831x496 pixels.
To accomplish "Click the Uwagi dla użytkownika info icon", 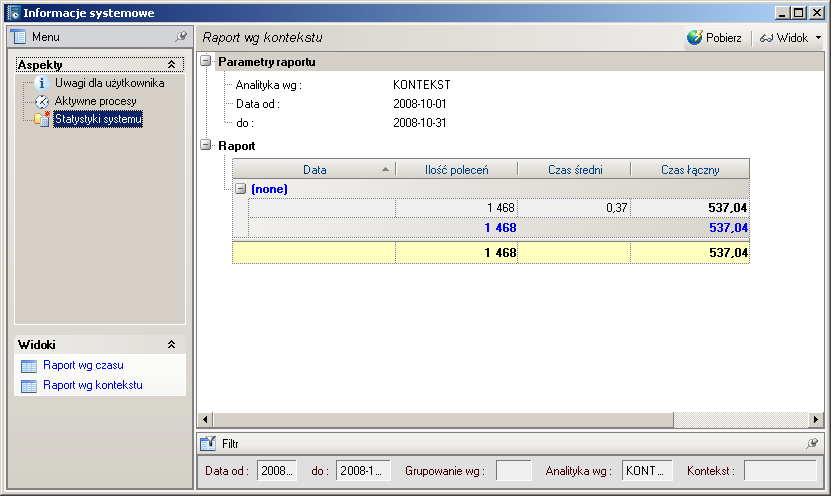I will click(42, 83).
